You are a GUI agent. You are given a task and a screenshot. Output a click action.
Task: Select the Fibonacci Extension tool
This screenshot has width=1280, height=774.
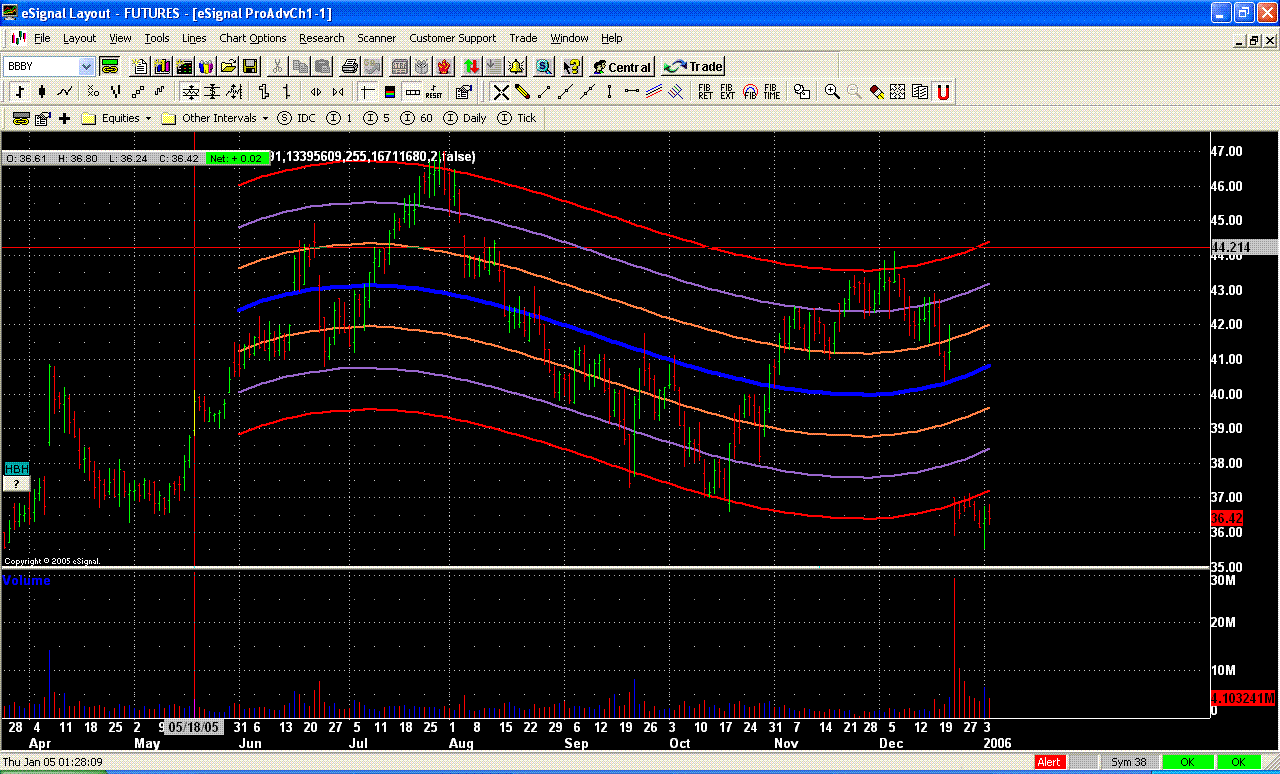coord(727,92)
